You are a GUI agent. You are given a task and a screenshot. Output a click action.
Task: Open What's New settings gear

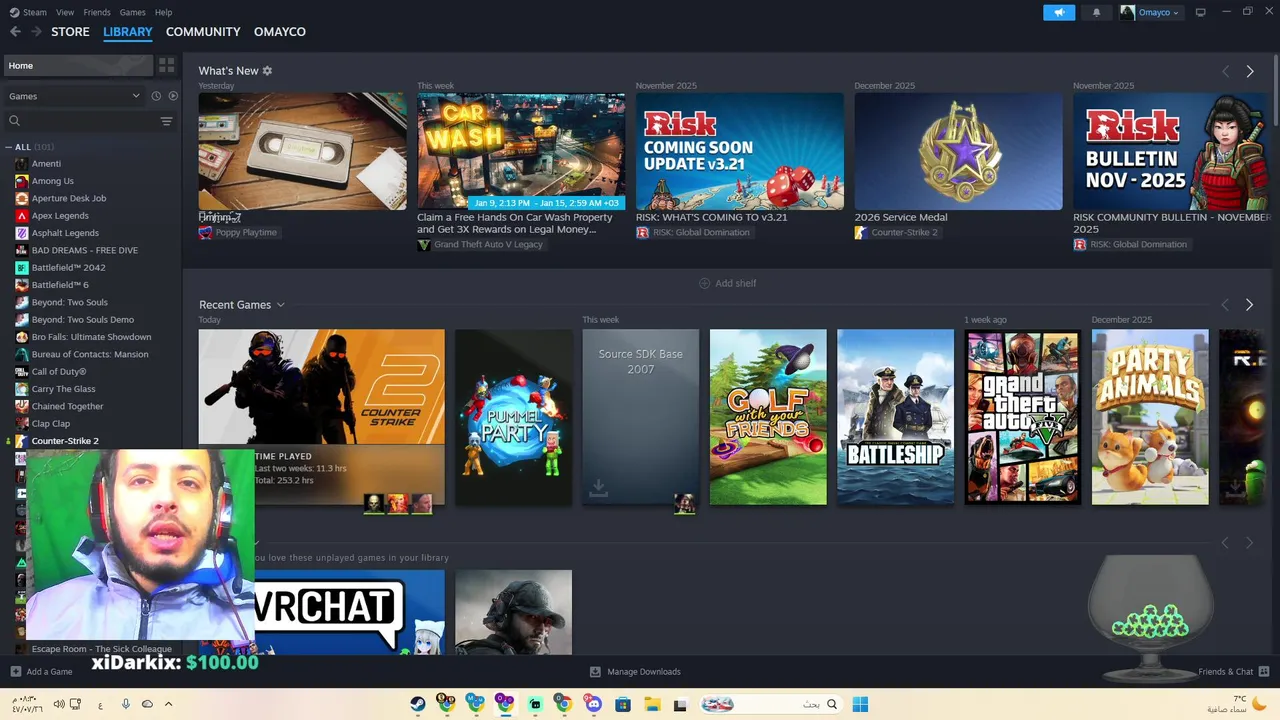267,71
